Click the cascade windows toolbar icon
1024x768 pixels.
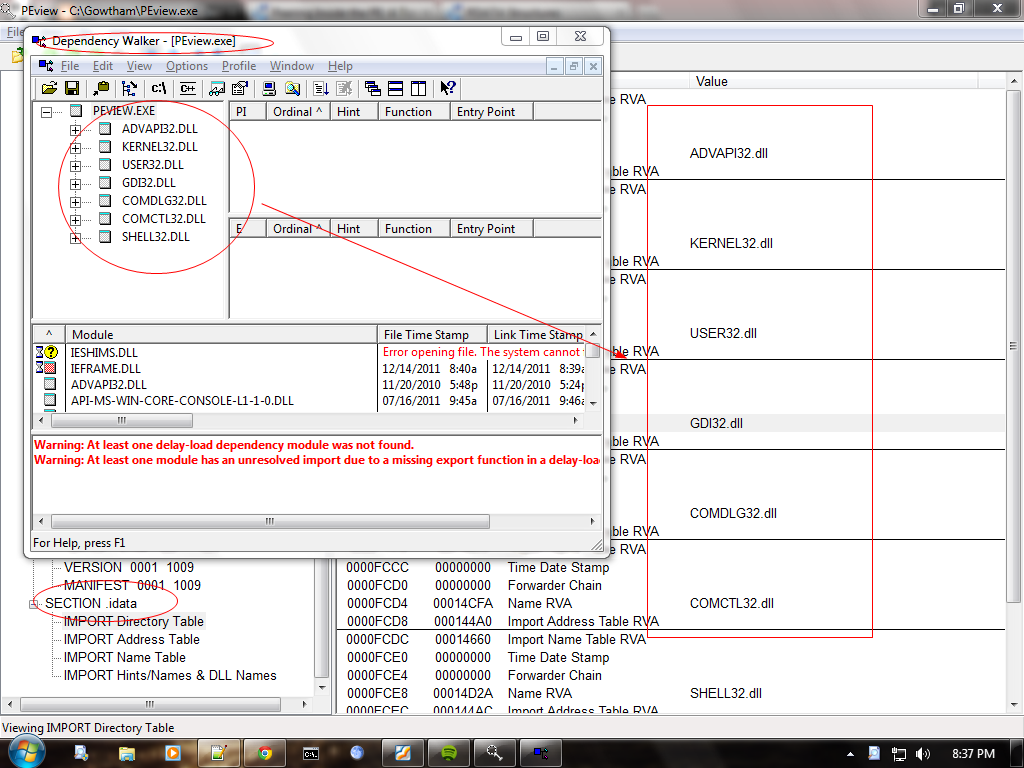pyautogui.click(x=371, y=88)
